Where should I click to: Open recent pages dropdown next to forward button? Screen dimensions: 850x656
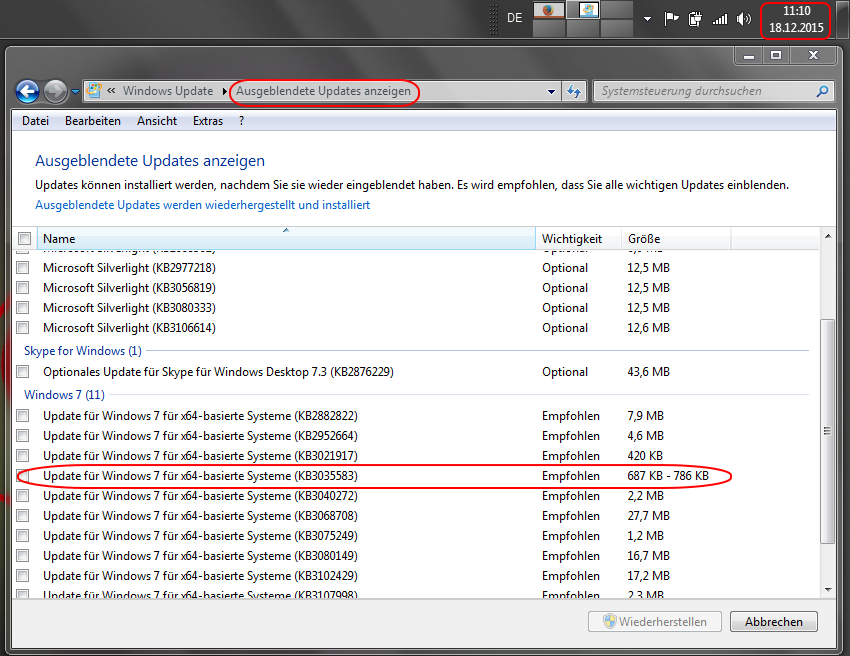pyautogui.click(x=76, y=91)
